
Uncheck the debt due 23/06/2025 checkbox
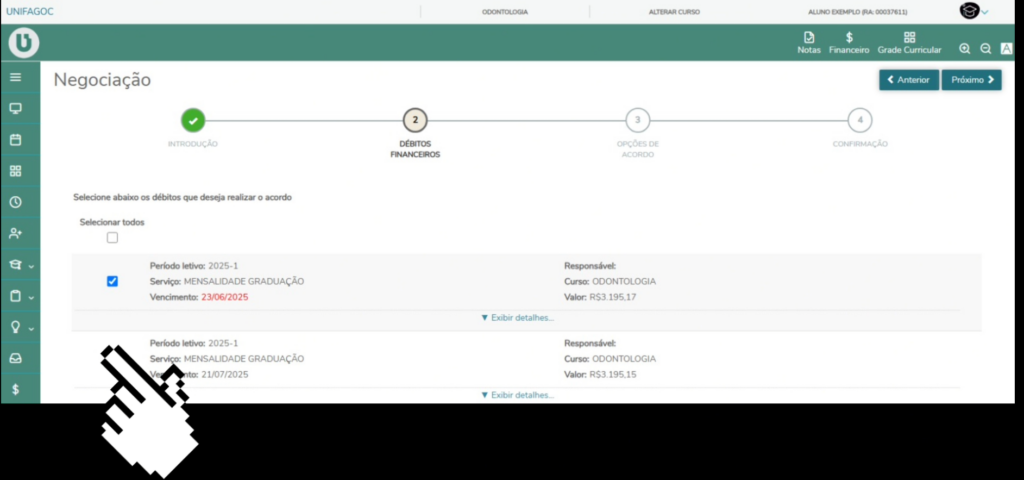coord(112,281)
